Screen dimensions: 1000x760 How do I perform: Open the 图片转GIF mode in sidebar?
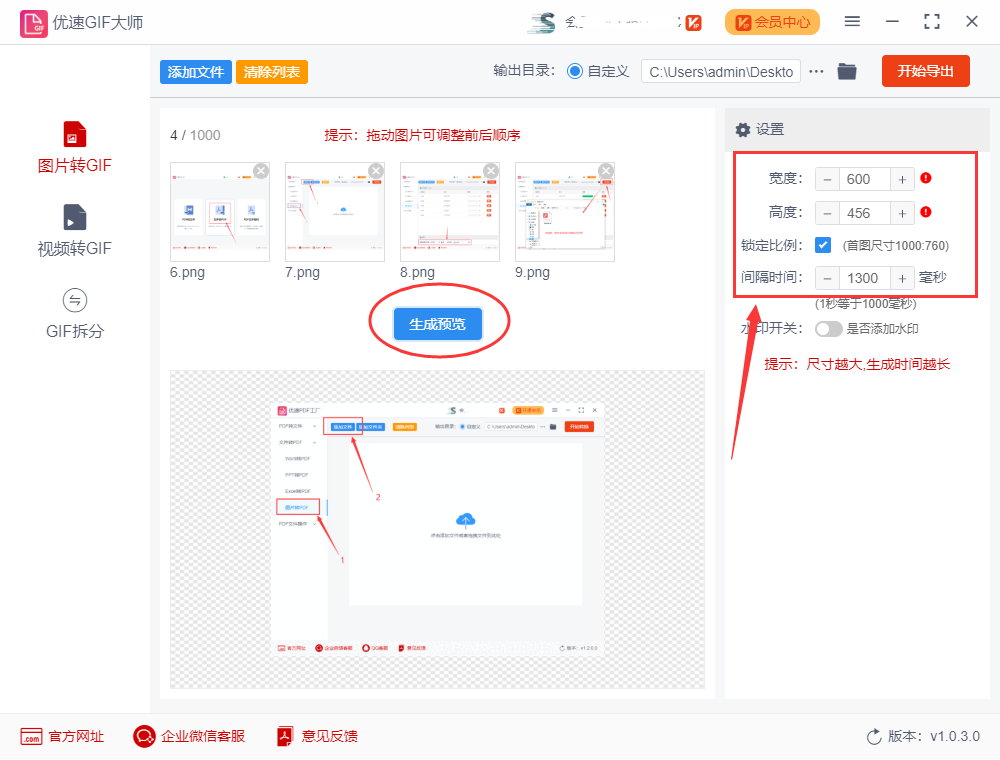coord(74,148)
